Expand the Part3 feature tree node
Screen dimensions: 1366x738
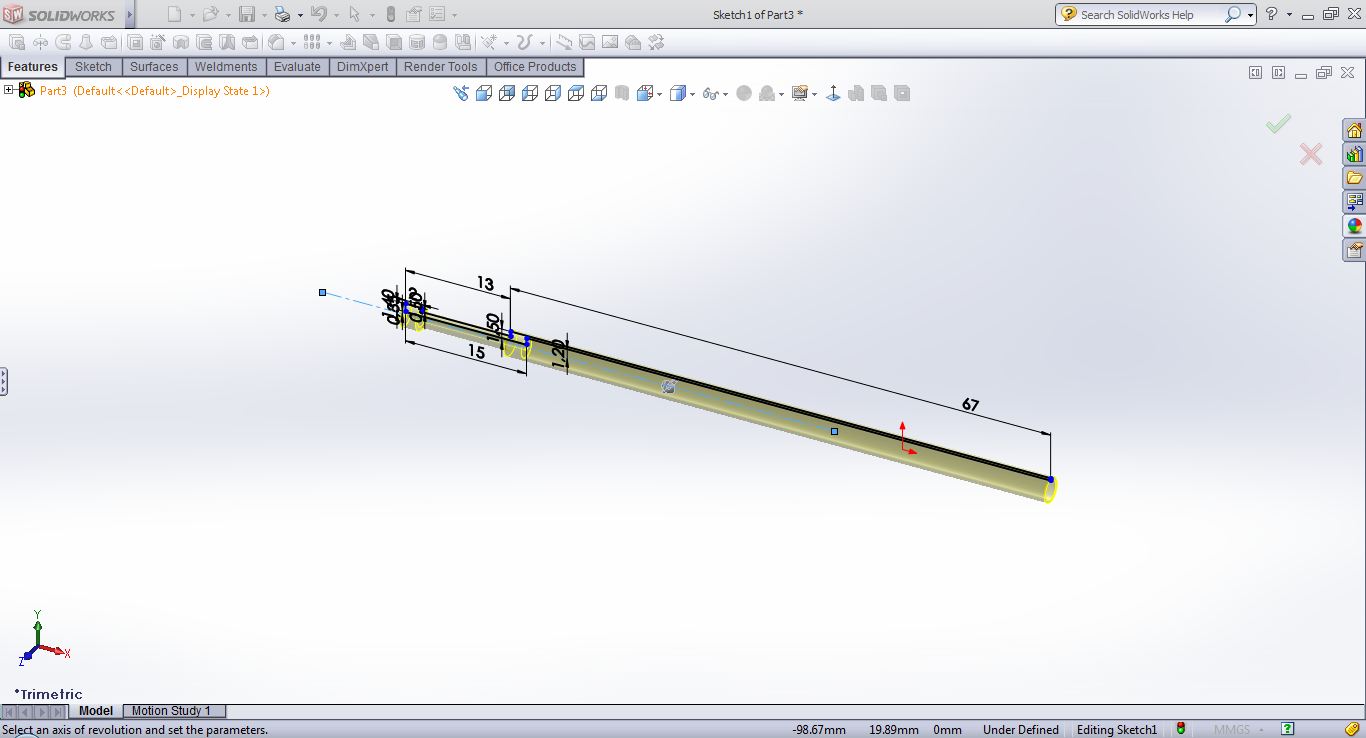coord(9,91)
